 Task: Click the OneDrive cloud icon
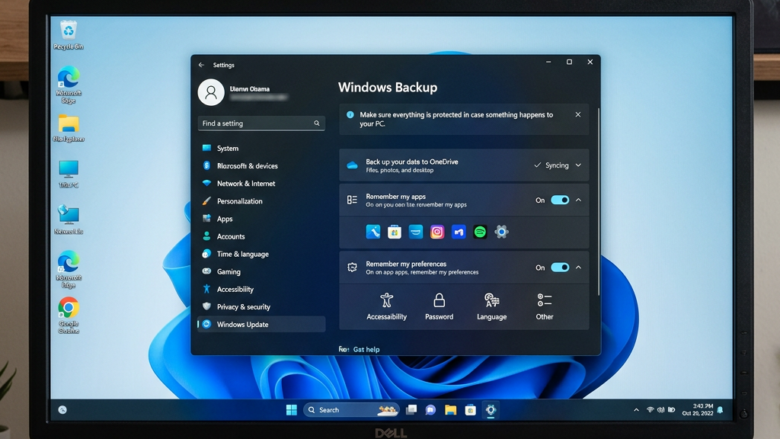pyautogui.click(x=352, y=166)
